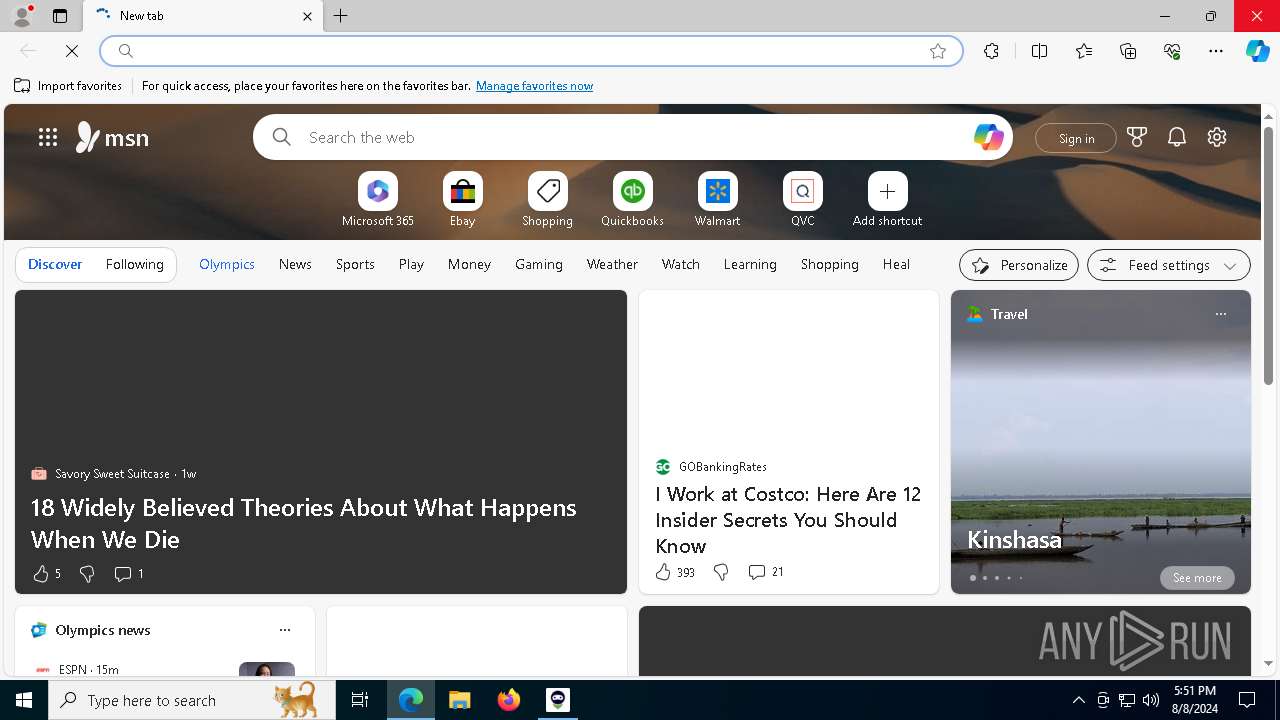
Task: Open Copilot sidebar button
Action: [x=1258, y=51]
